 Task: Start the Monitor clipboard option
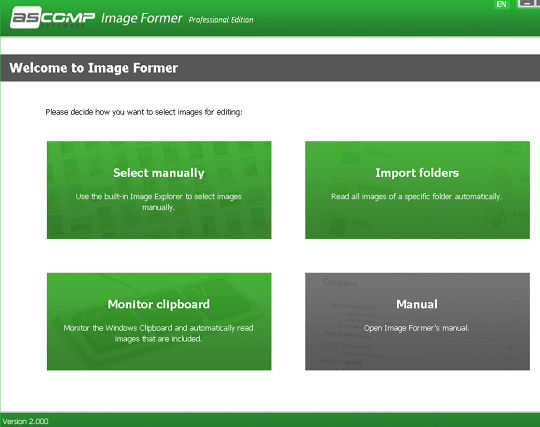click(159, 322)
